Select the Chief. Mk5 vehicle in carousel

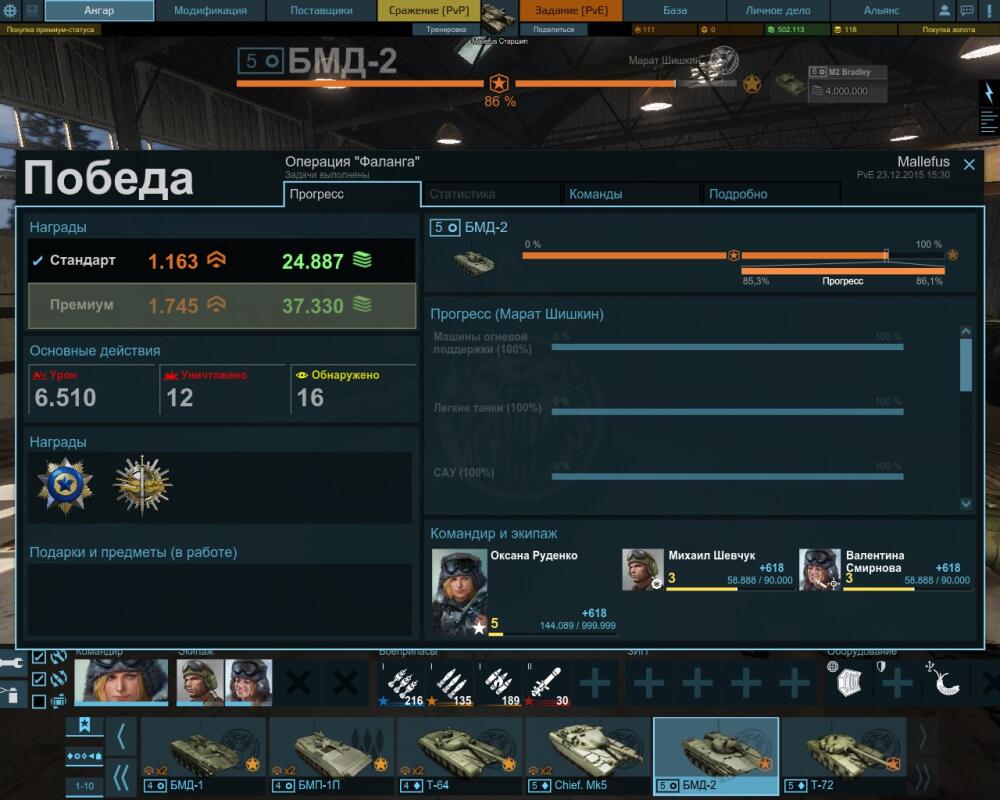pos(587,756)
